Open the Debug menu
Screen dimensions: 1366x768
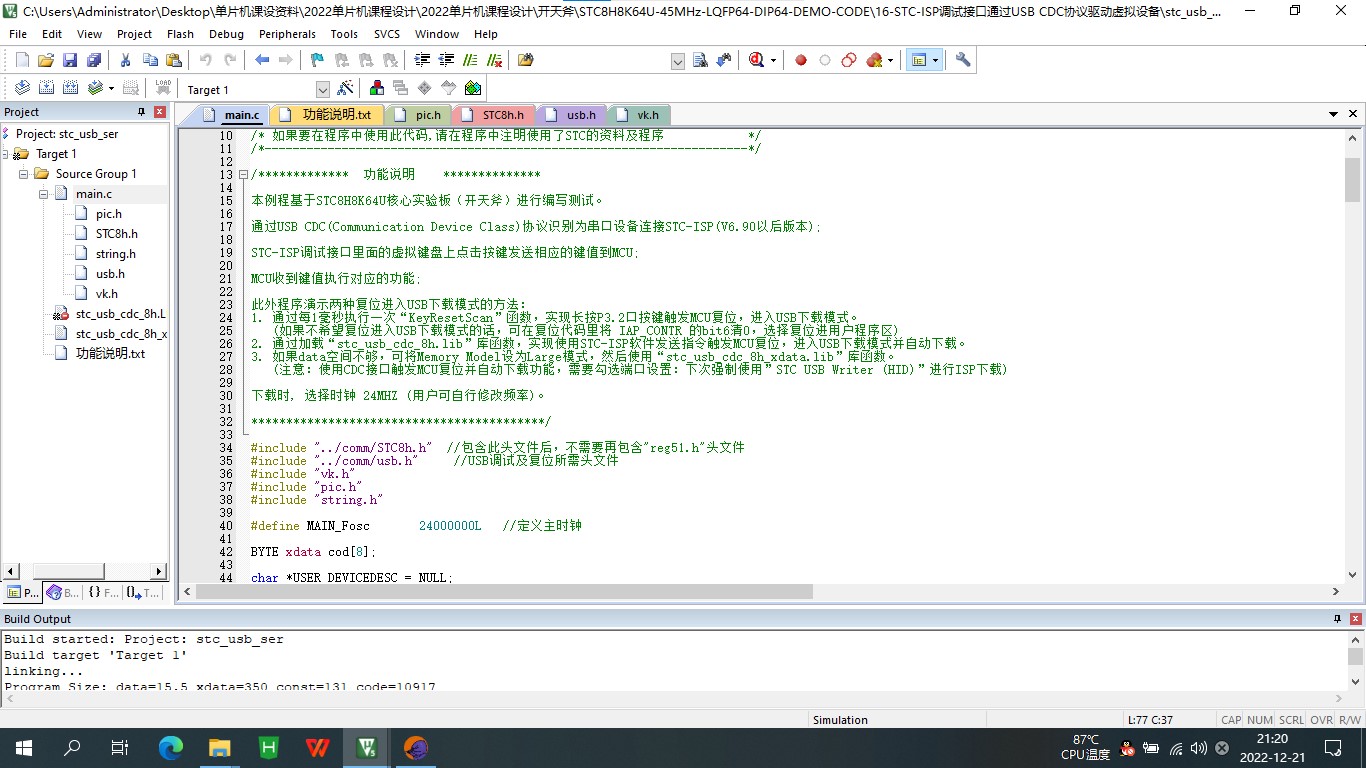226,33
